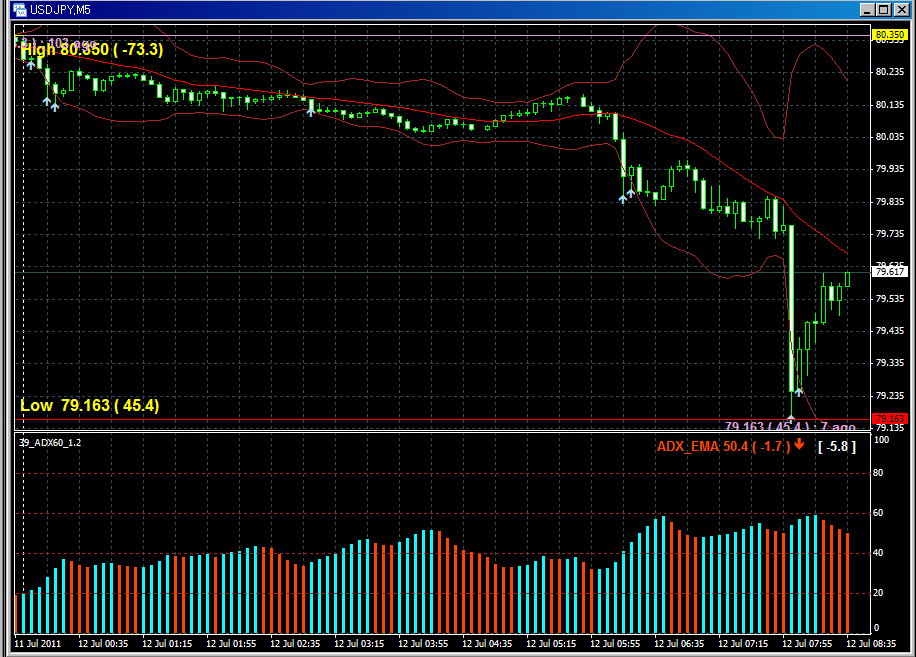Image resolution: width=916 pixels, height=657 pixels.
Task: Click the [ -5.8 ] value label
Action: click(x=836, y=446)
